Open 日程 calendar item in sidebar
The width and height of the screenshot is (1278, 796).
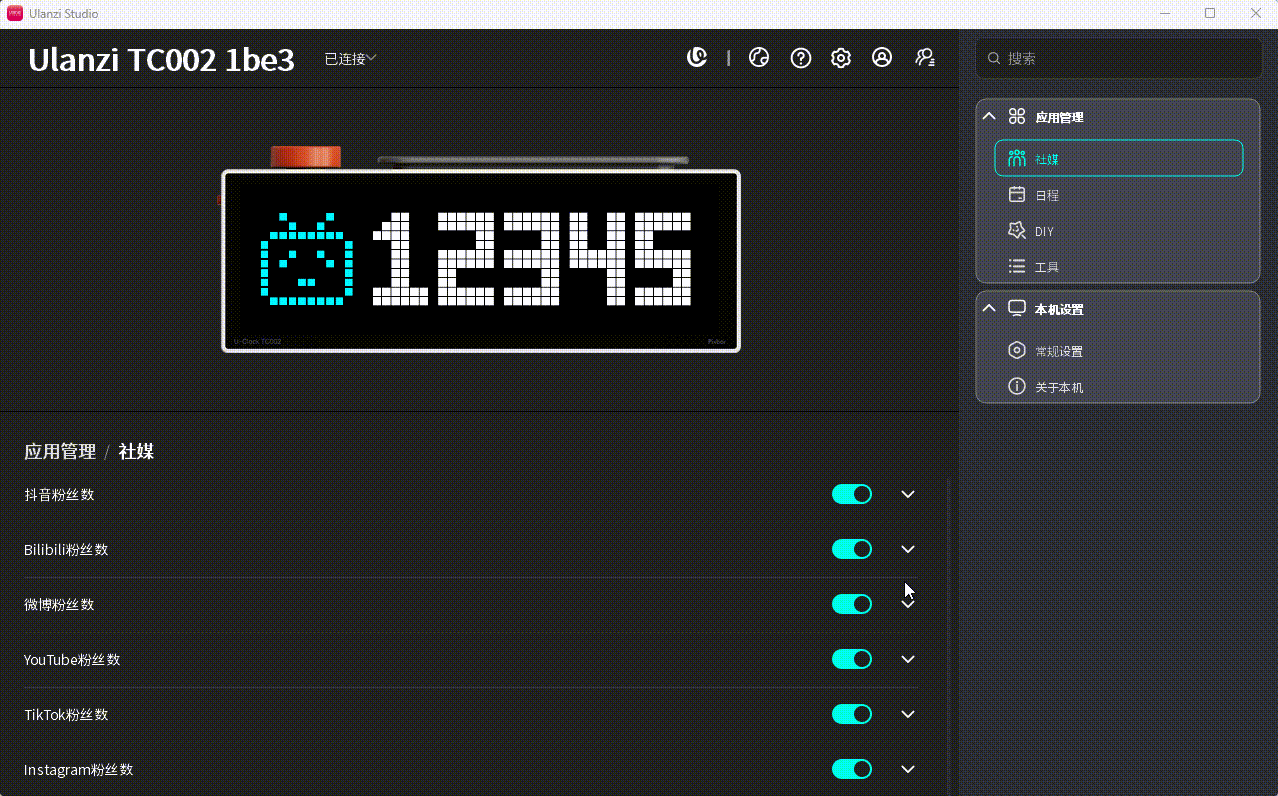1118,195
